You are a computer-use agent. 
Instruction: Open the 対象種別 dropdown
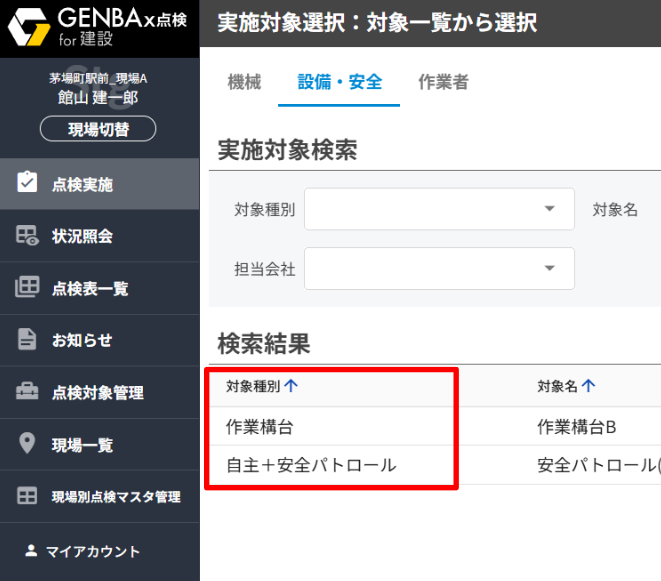tap(439, 209)
